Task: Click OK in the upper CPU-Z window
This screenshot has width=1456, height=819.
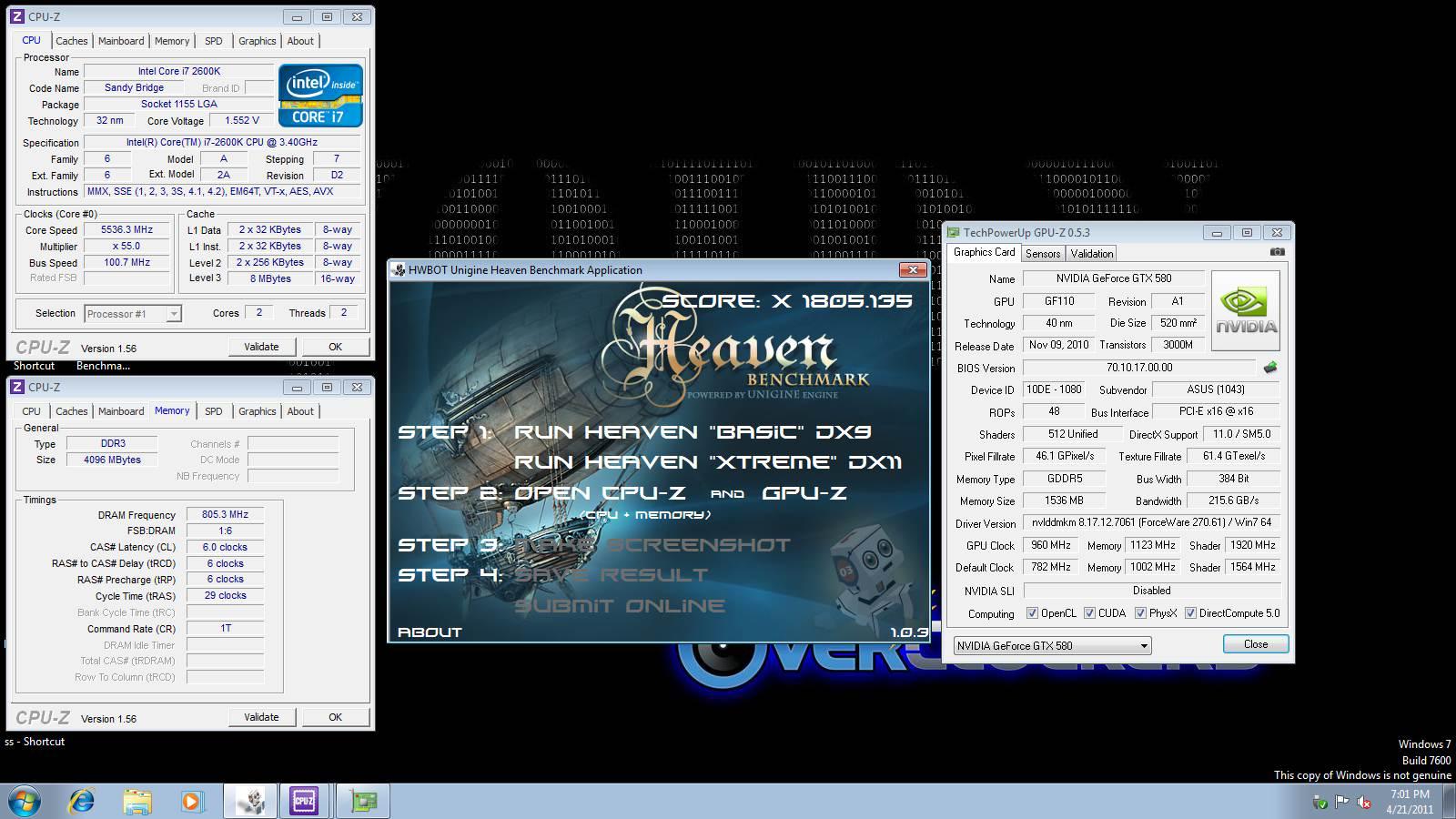Action: point(335,347)
